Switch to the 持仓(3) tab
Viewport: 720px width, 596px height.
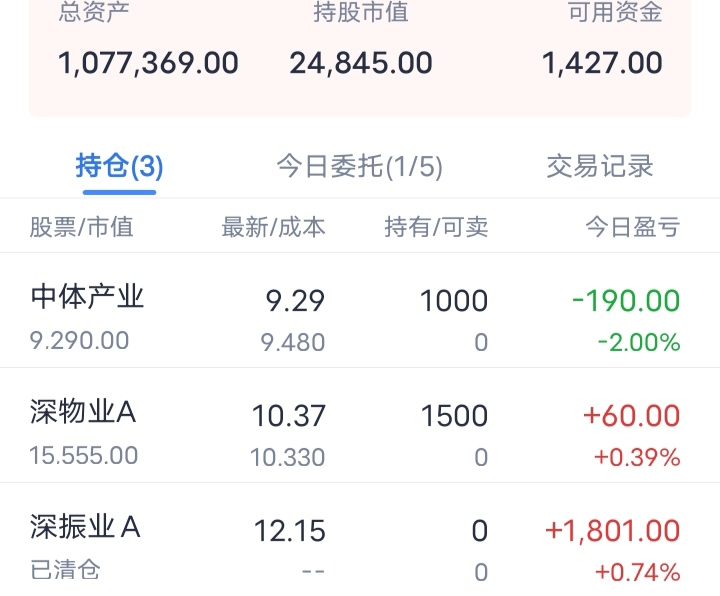coord(119,166)
